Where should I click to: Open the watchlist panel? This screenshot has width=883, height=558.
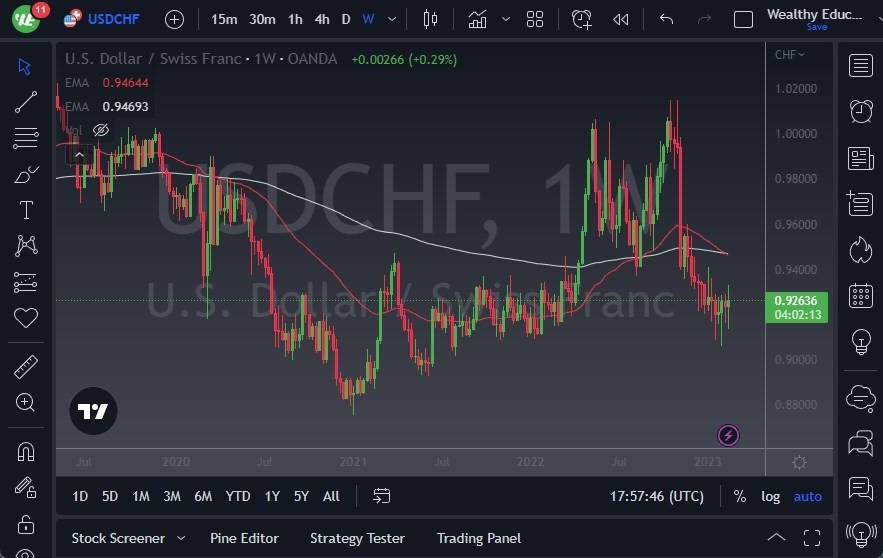click(x=860, y=66)
